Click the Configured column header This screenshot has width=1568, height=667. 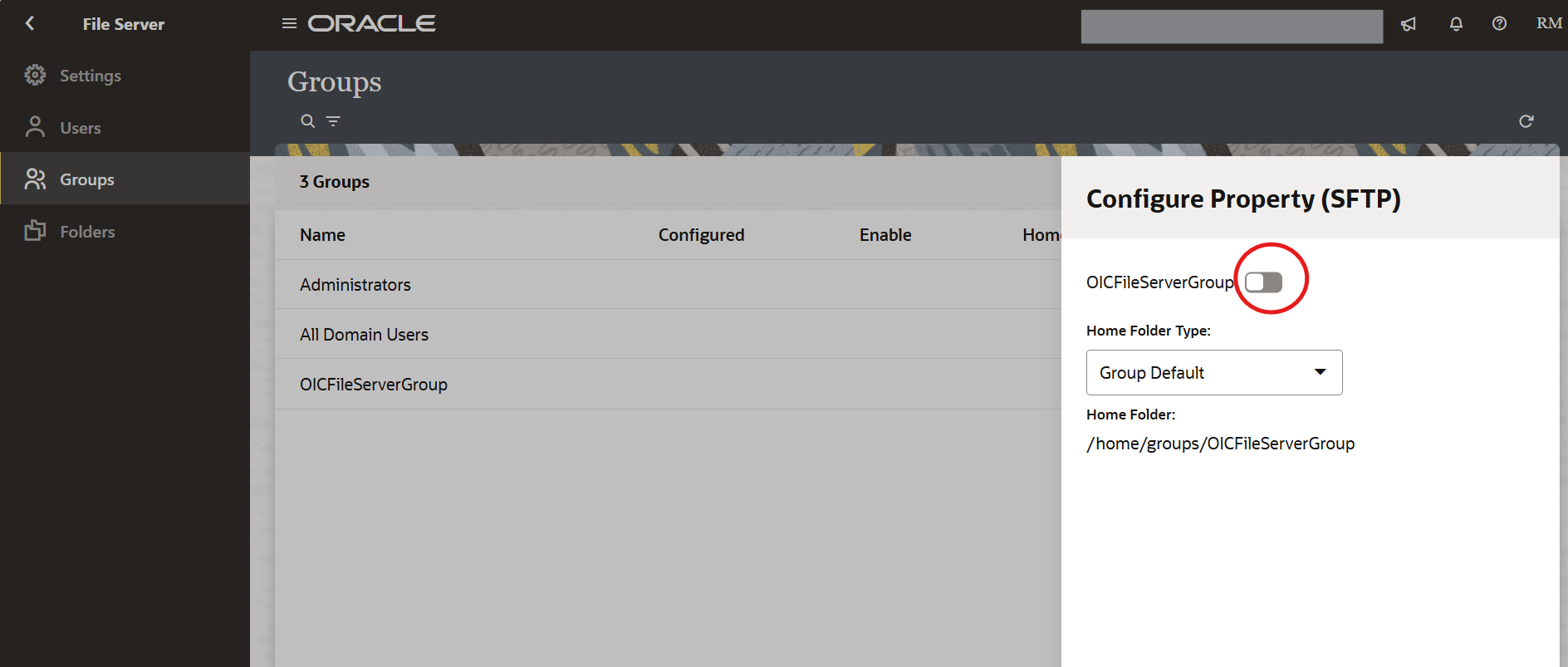coord(701,235)
